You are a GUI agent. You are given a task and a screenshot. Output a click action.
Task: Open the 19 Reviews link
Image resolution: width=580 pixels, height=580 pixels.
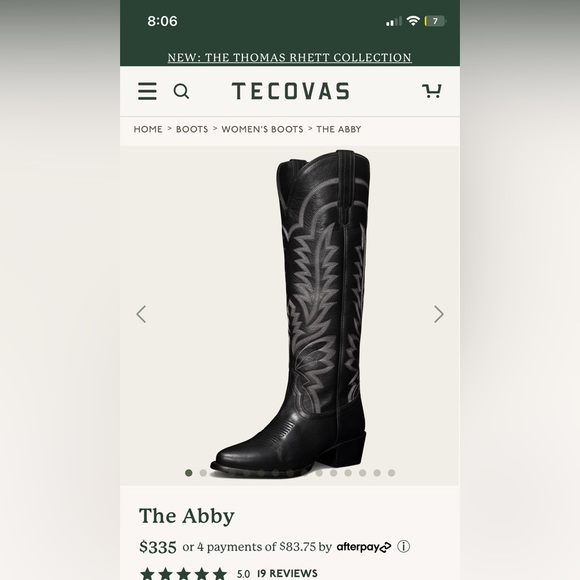(287, 573)
